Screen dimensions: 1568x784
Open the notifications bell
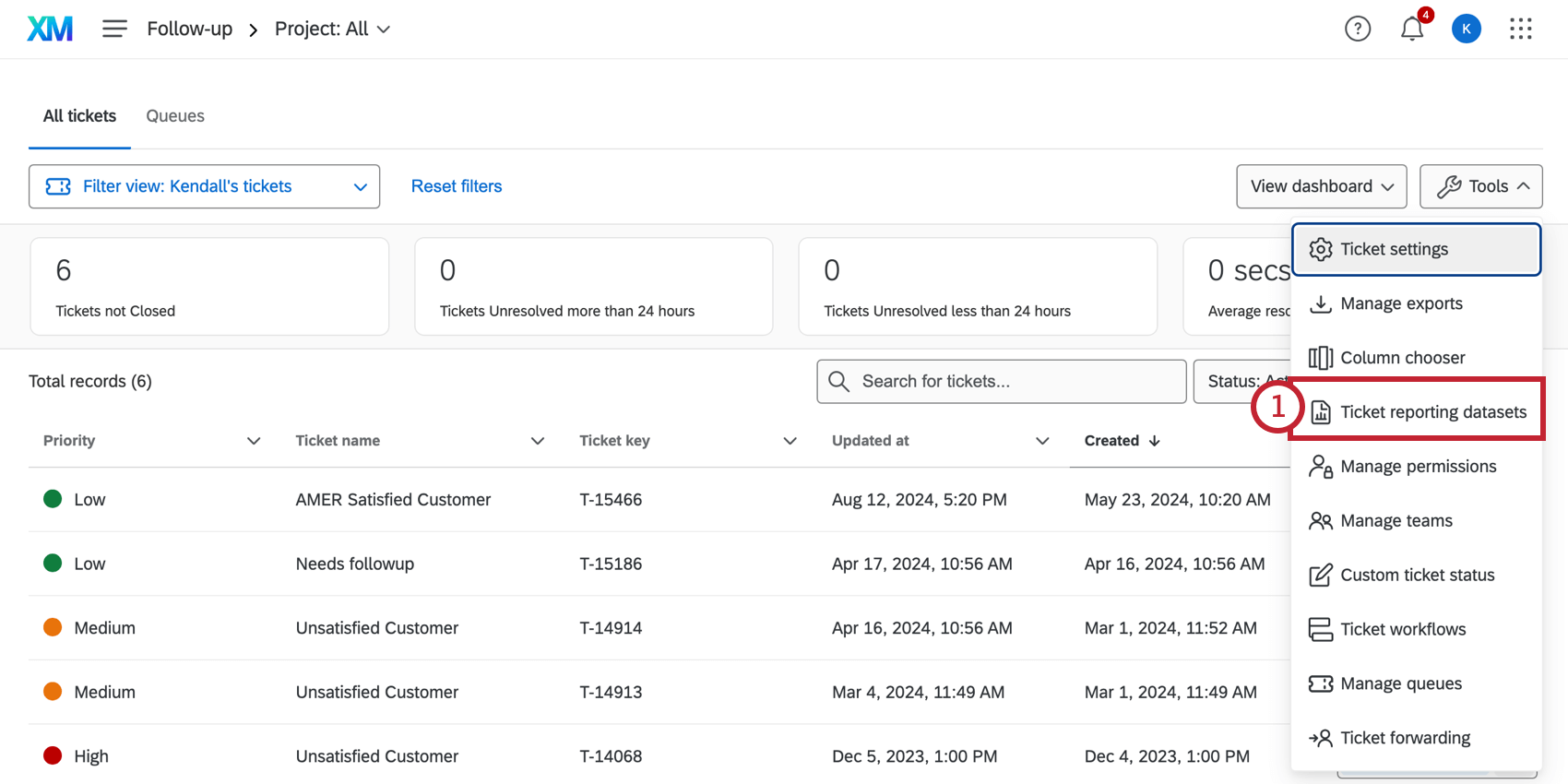1411,30
